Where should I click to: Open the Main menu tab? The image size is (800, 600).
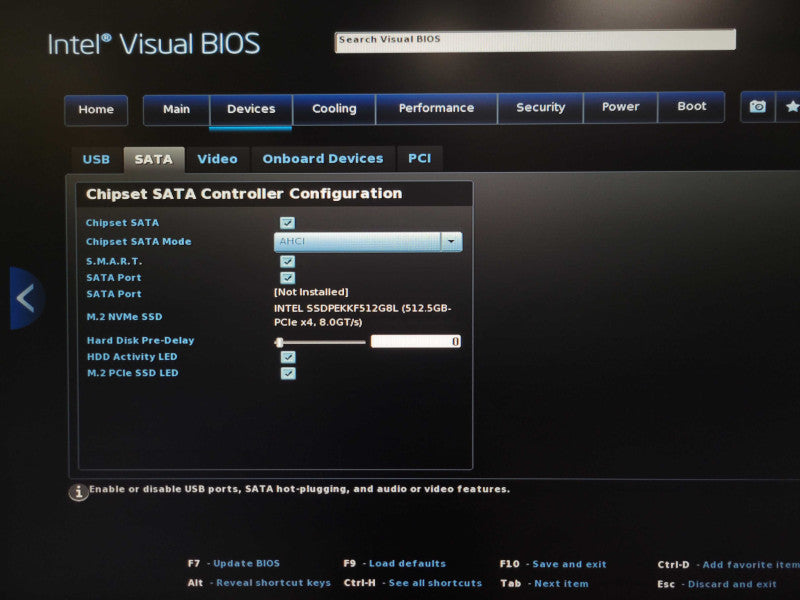pos(177,109)
